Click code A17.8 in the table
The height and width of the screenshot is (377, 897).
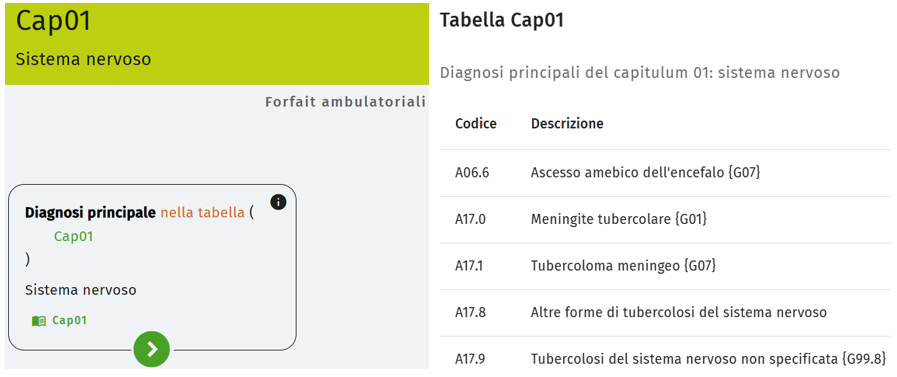click(x=471, y=313)
